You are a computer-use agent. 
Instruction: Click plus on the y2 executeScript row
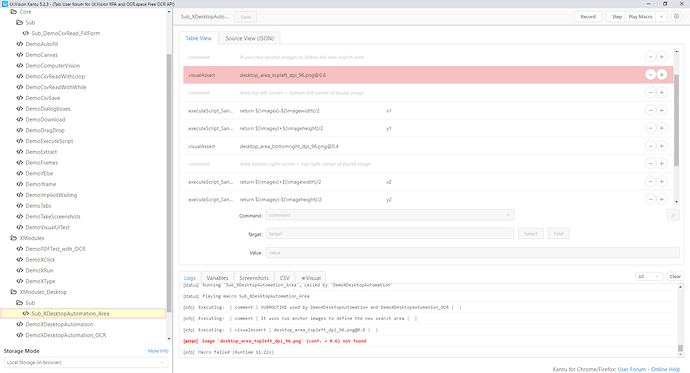(x=661, y=199)
